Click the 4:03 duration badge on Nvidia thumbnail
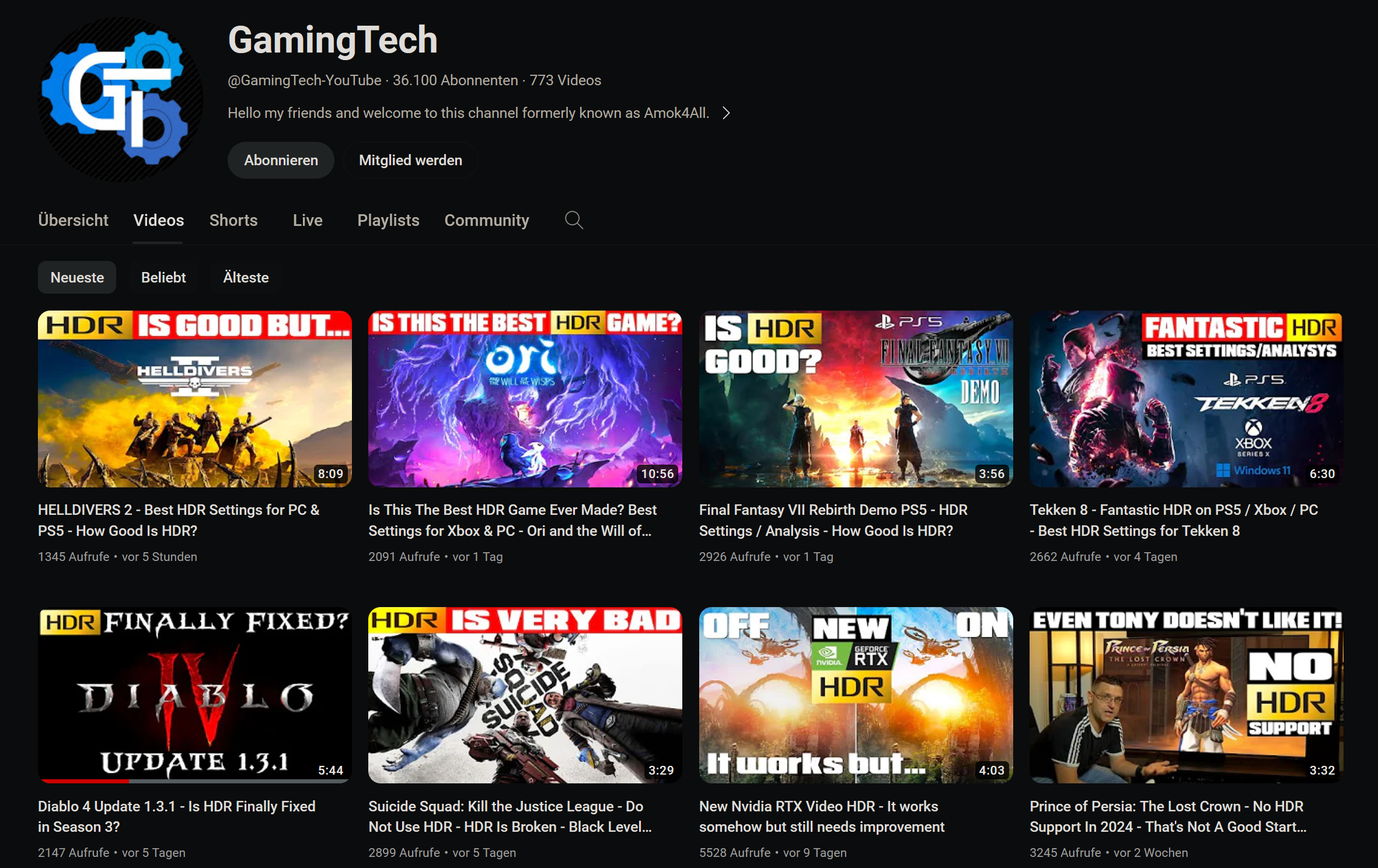Viewport: 1378px width, 868px height. point(992,770)
